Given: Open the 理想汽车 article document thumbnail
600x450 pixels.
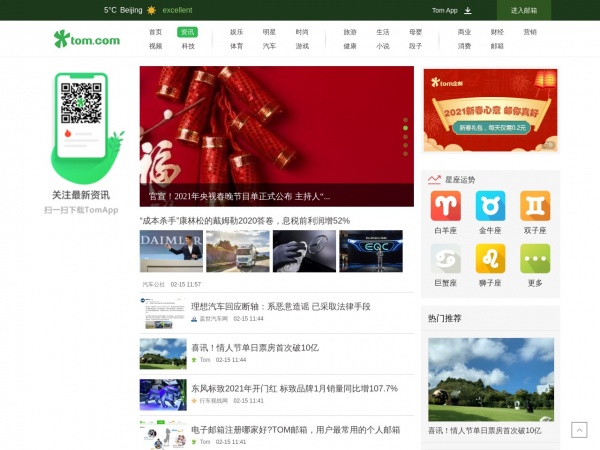Looking at the screenshot, I should coord(163,313).
